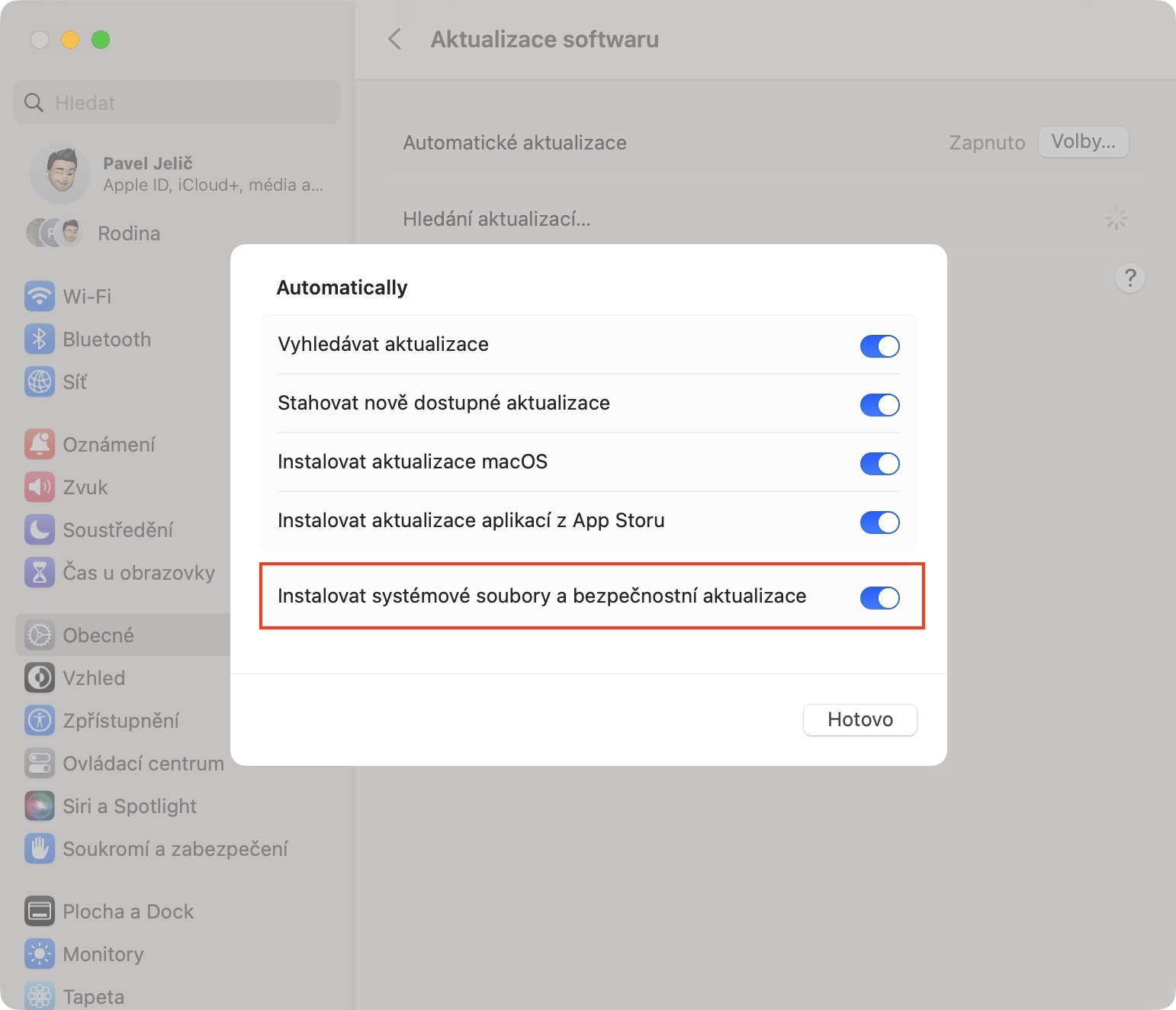
Task: Turn off Instalovat aktualizace macOS
Action: (879, 464)
